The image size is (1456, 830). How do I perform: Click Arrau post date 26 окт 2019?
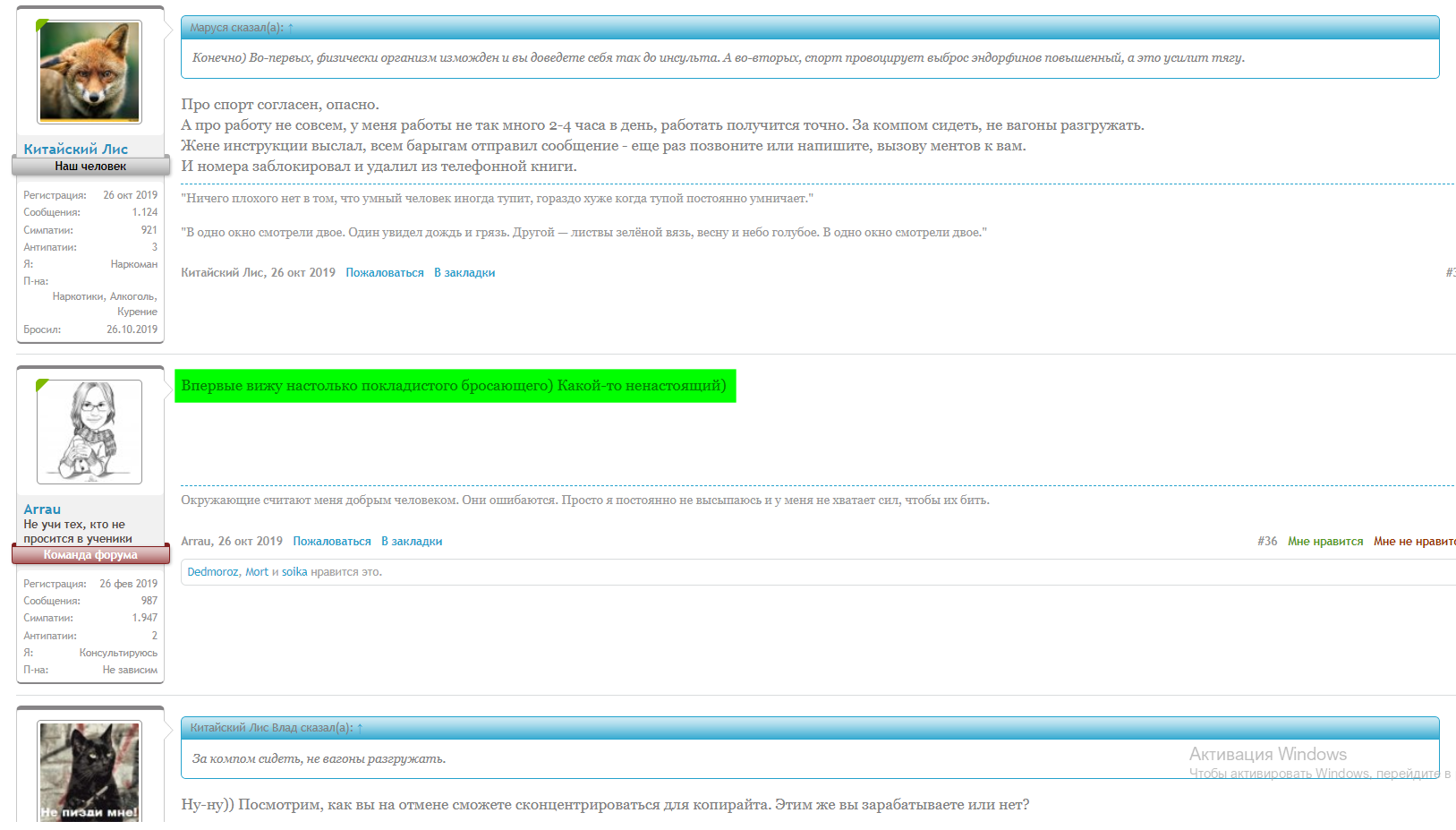pyautogui.click(x=251, y=542)
